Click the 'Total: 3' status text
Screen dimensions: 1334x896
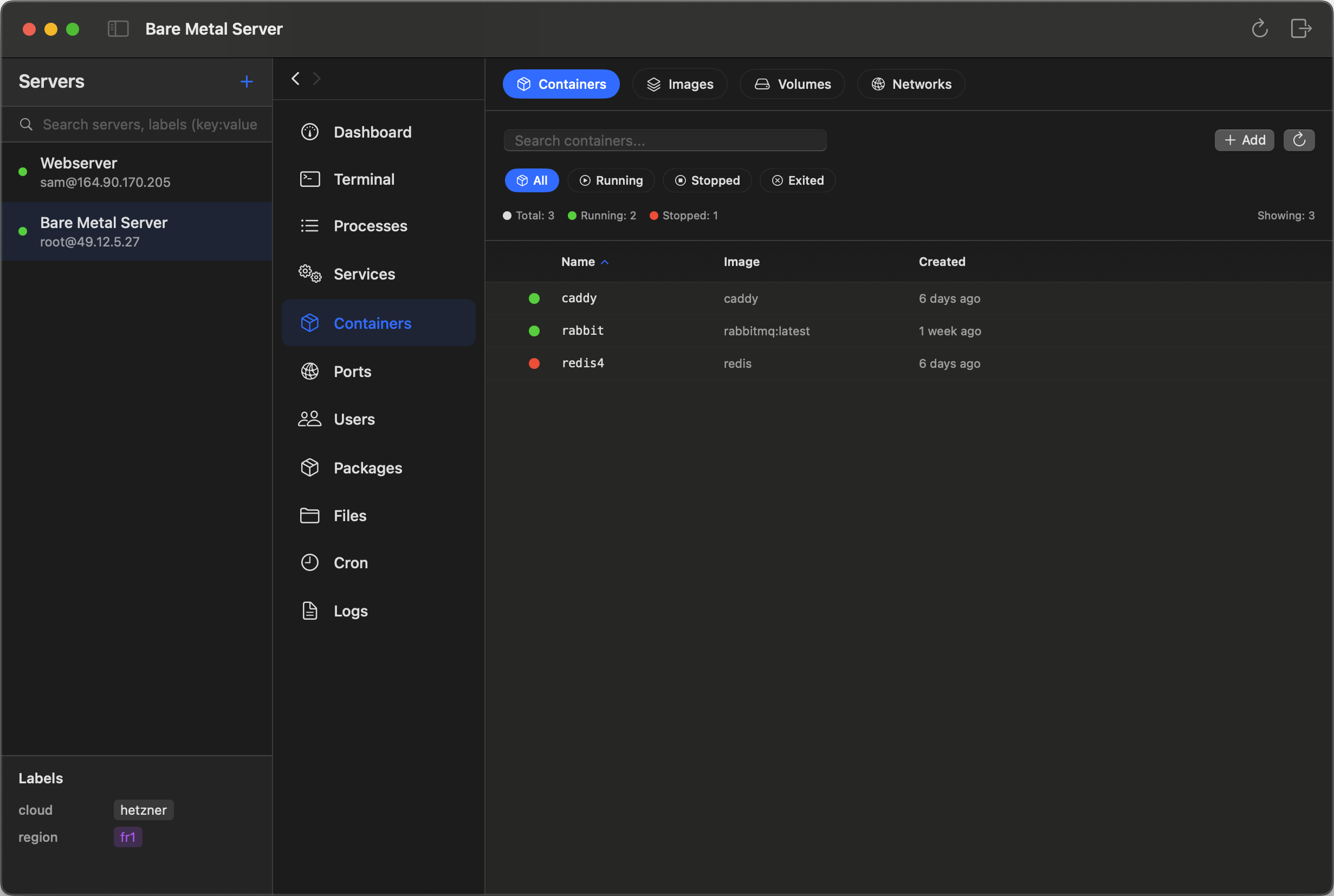535,216
